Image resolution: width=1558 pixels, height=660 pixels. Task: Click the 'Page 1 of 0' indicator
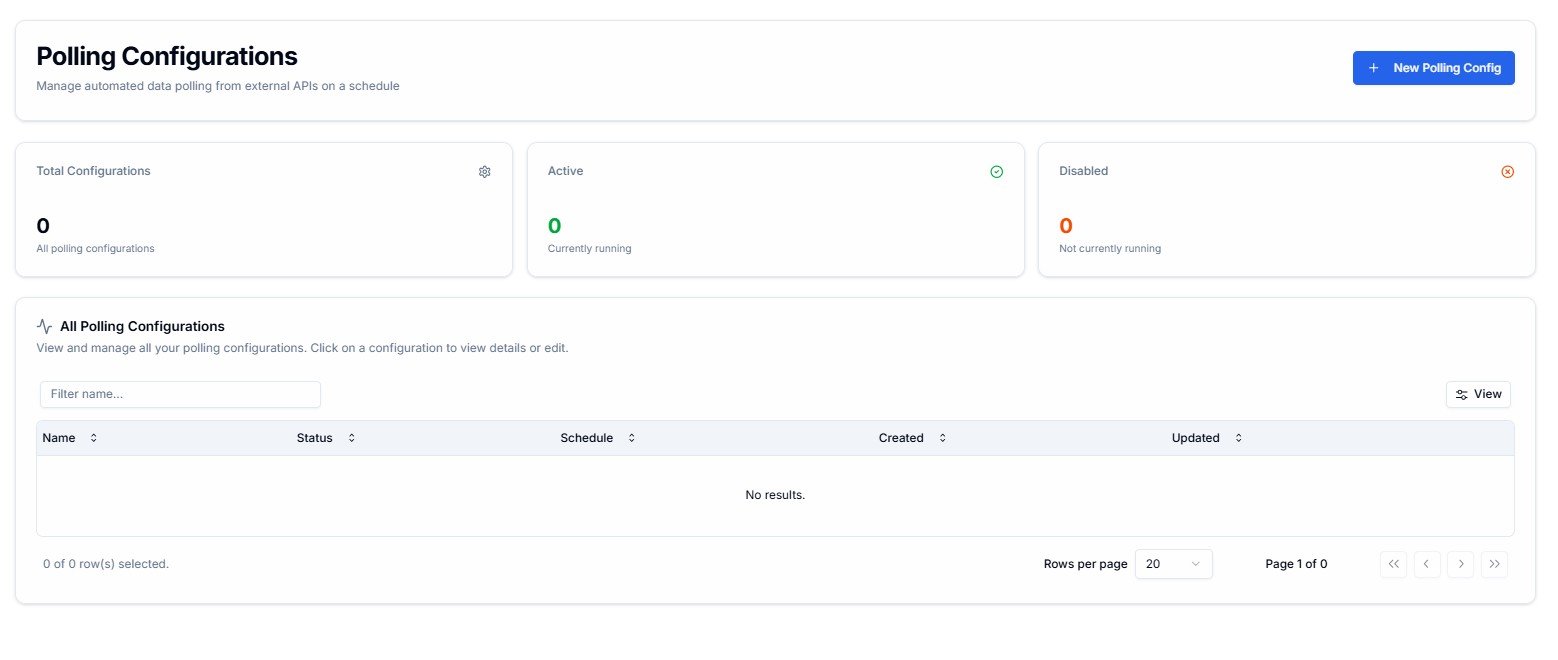coord(1296,564)
